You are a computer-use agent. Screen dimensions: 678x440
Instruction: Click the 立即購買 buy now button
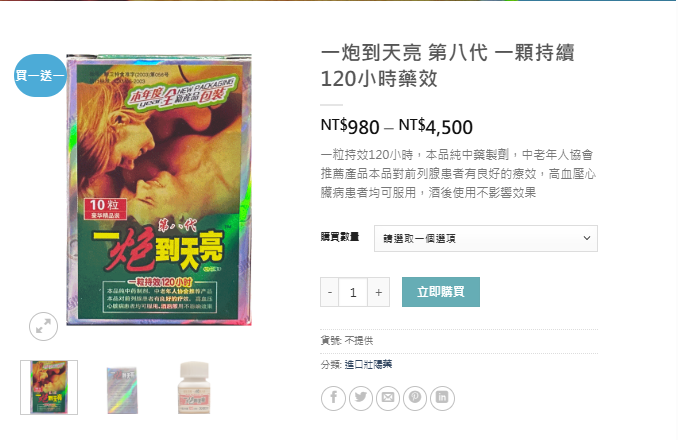click(441, 292)
